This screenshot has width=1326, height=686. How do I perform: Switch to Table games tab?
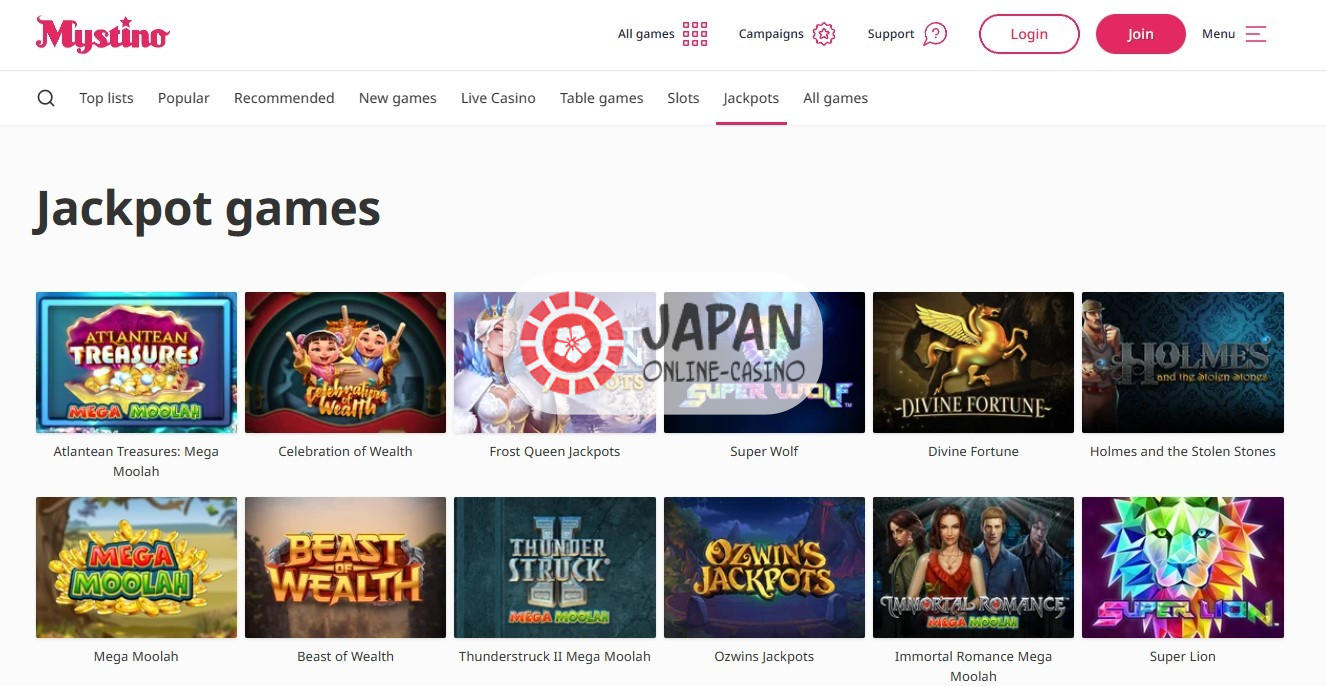coord(602,98)
